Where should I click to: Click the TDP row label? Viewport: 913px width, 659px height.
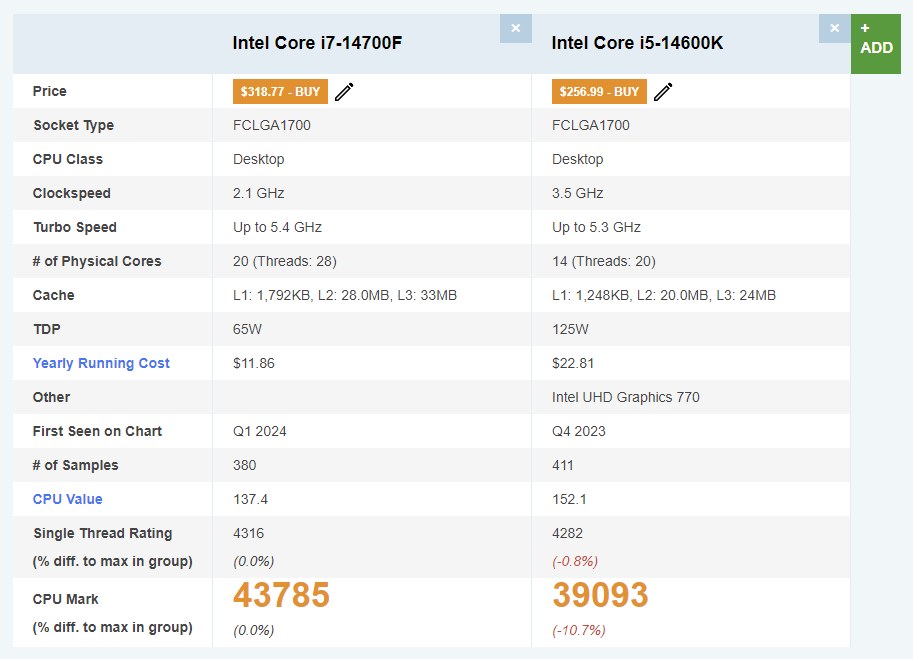coord(47,330)
